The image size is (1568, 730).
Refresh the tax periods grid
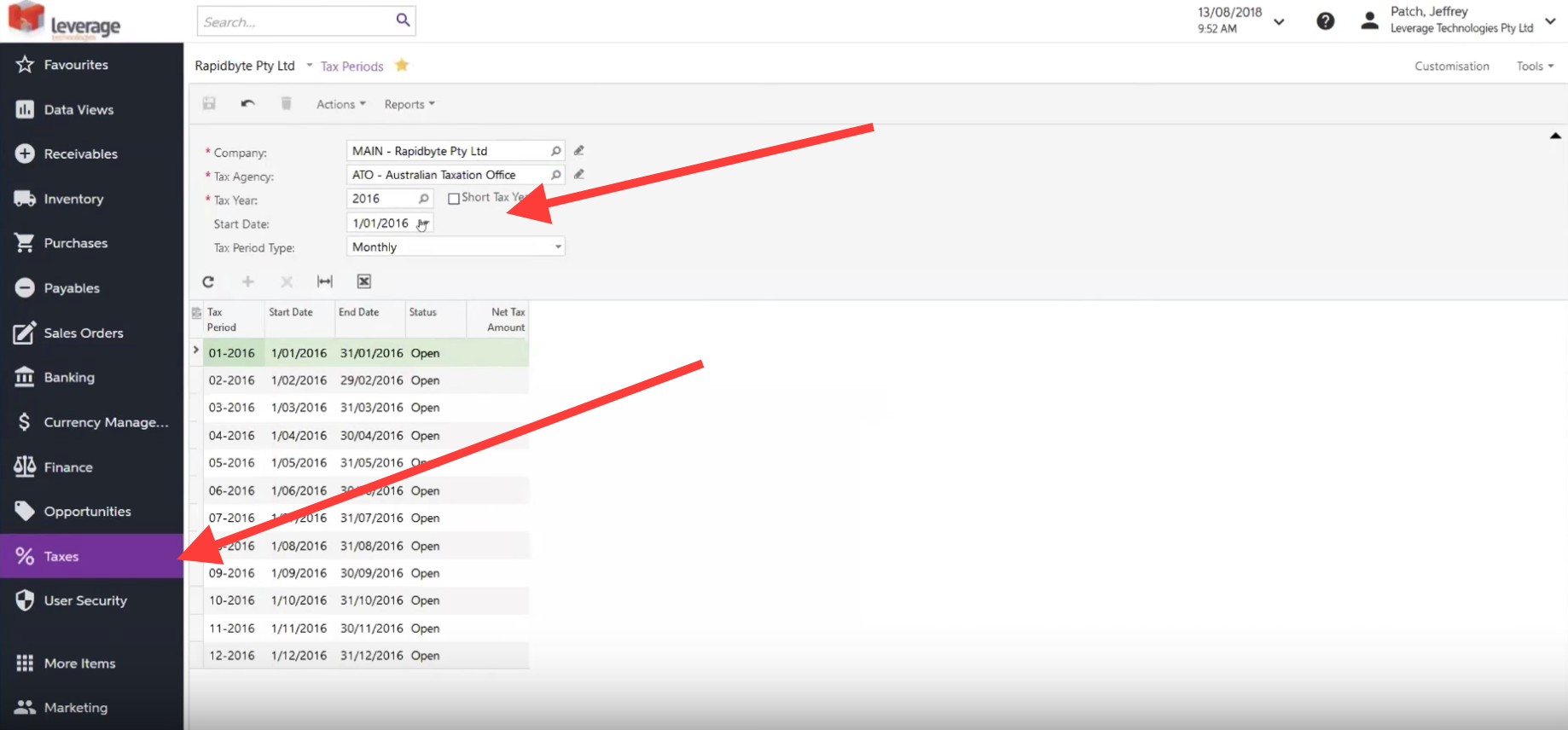click(x=208, y=281)
